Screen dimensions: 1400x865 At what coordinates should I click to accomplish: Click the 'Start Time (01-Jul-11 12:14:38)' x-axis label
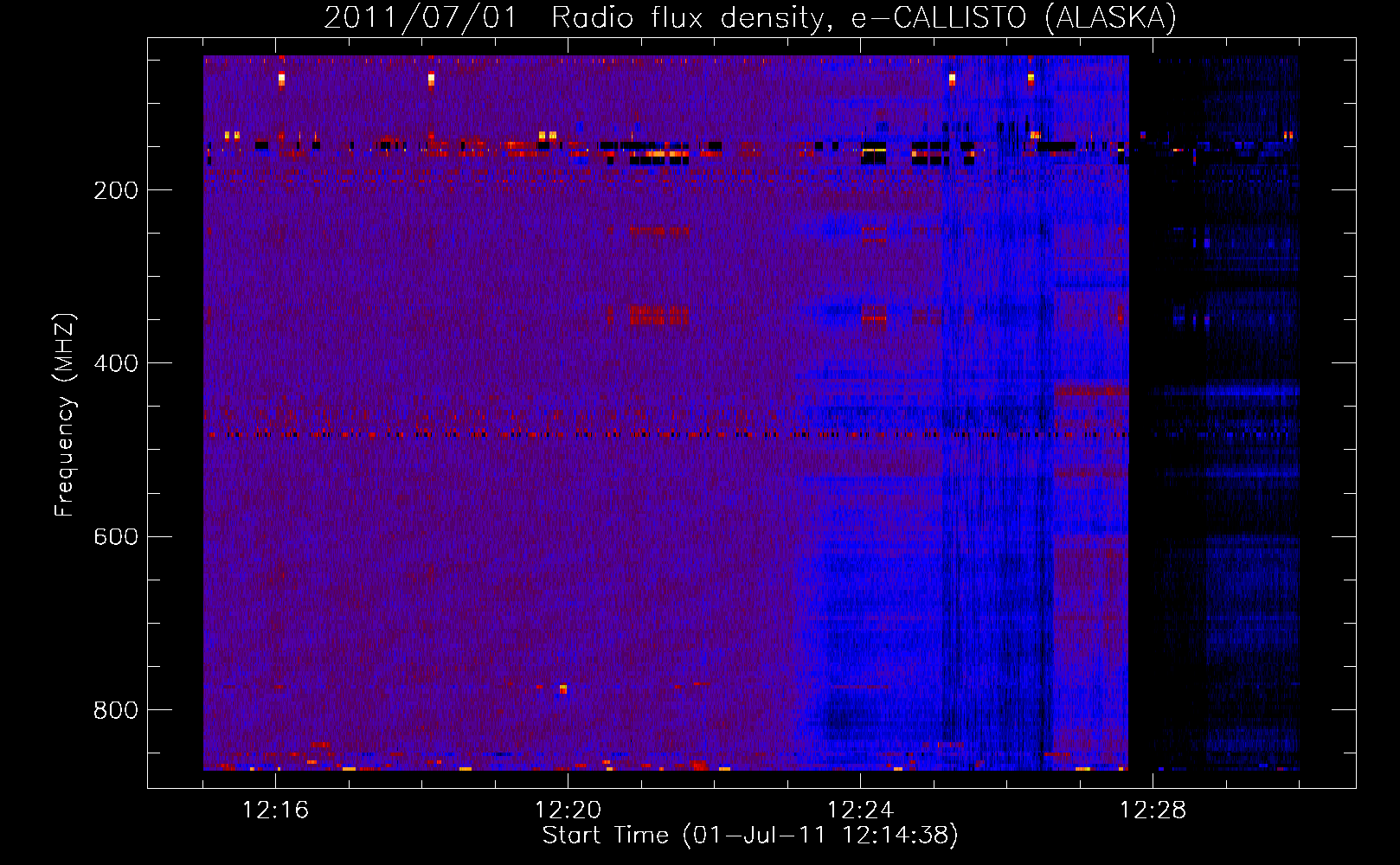click(x=750, y=836)
